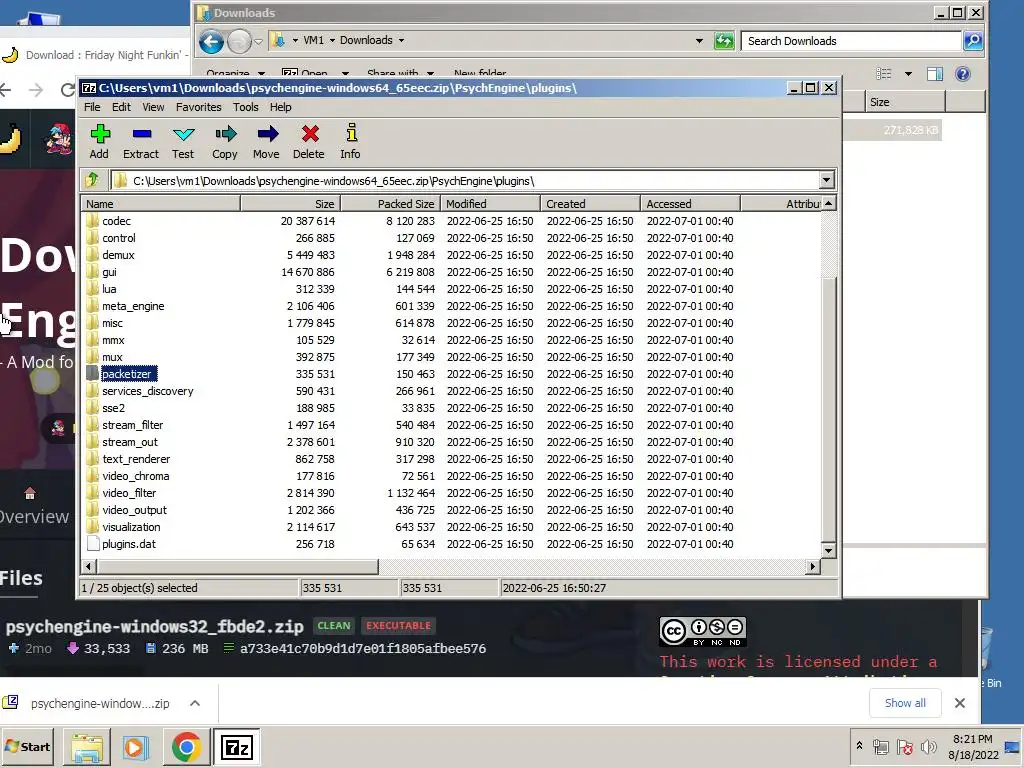Select the stream_filter folder row
The image size is (1024, 768).
pyautogui.click(x=451, y=424)
